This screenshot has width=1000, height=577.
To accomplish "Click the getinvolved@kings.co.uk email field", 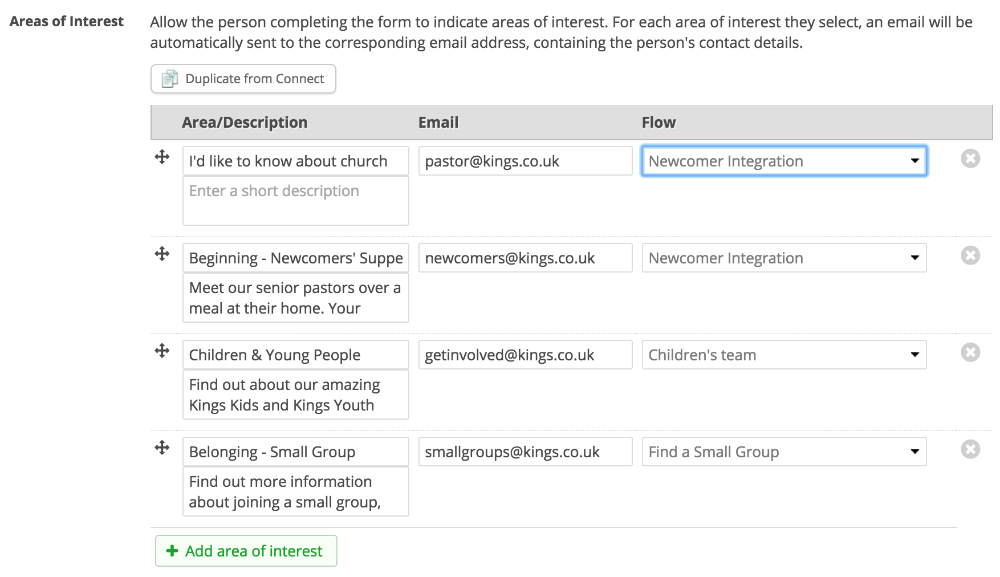I will (x=525, y=355).
